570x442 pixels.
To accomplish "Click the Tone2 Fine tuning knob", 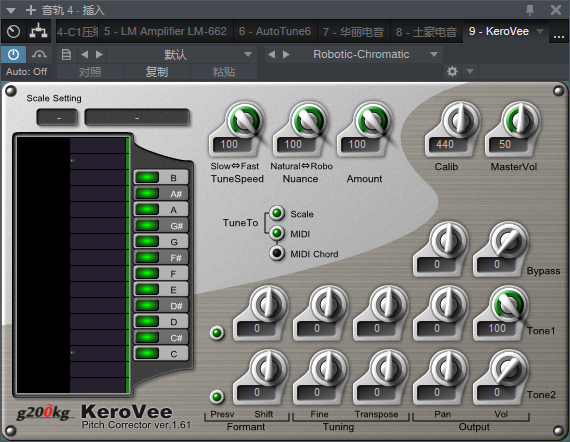I will pos(329,368).
